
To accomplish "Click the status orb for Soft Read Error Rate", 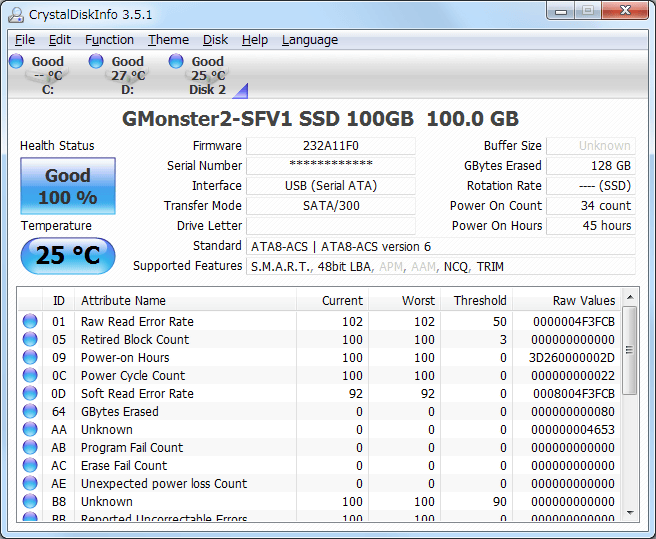I will point(30,393).
